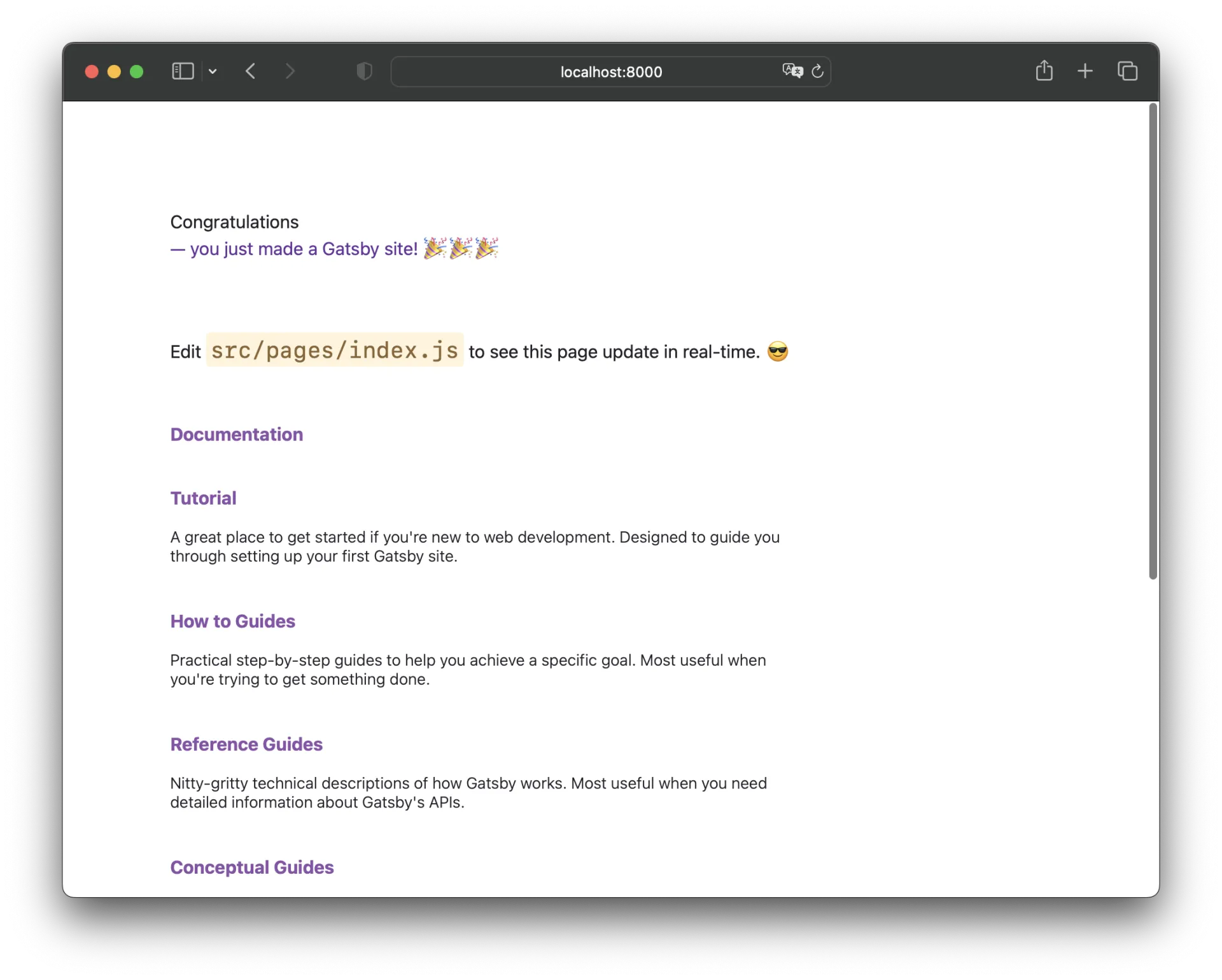Open a new tab with plus icon
This screenshot has height=980, width=1222.
tap(1085, 71)
